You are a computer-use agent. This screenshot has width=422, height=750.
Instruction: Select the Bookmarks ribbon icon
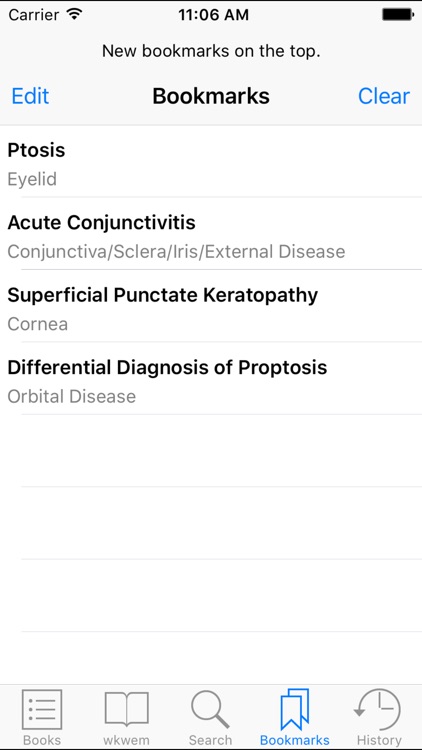[x=295, y=709]
